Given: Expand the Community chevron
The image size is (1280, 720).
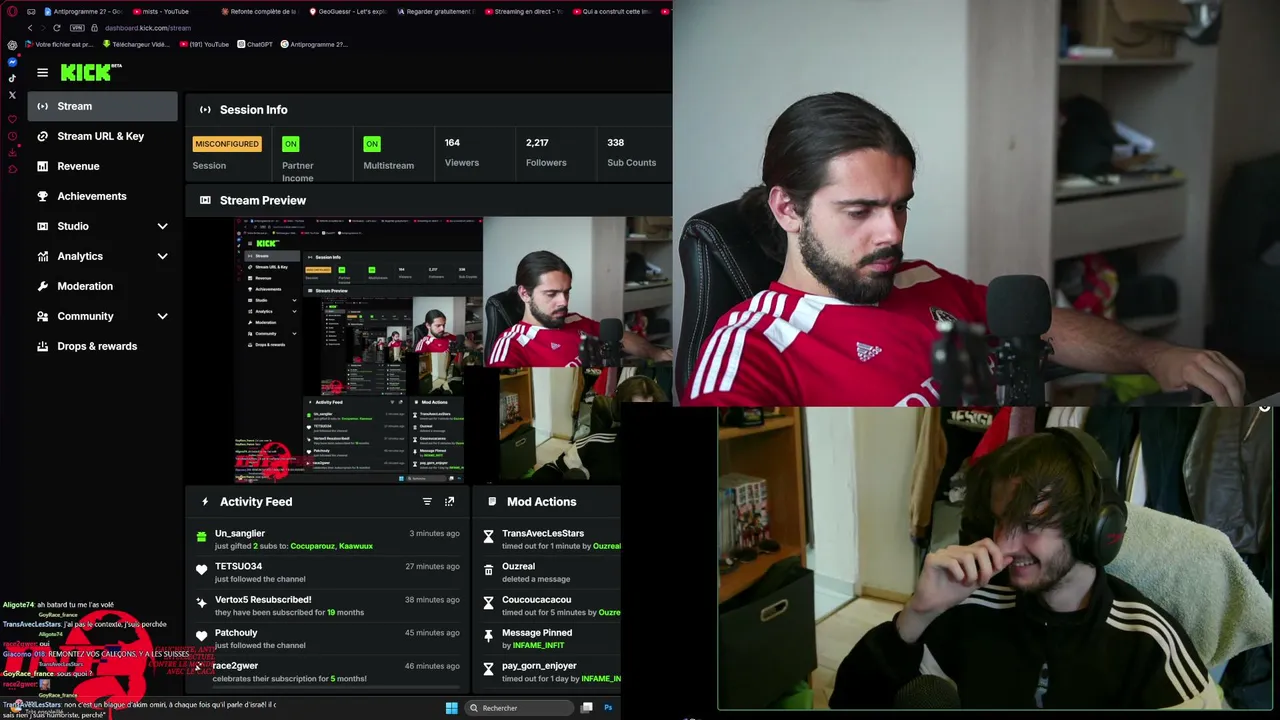Looking at the screenshot, I should tap(162, 316).
